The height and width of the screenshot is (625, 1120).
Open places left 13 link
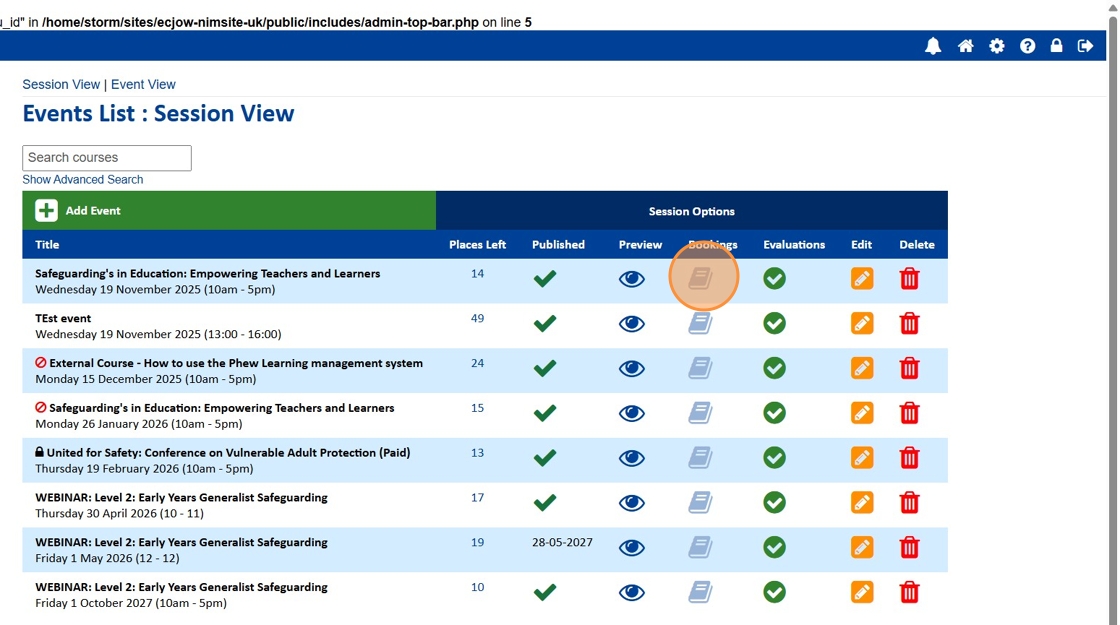(477, 453)
